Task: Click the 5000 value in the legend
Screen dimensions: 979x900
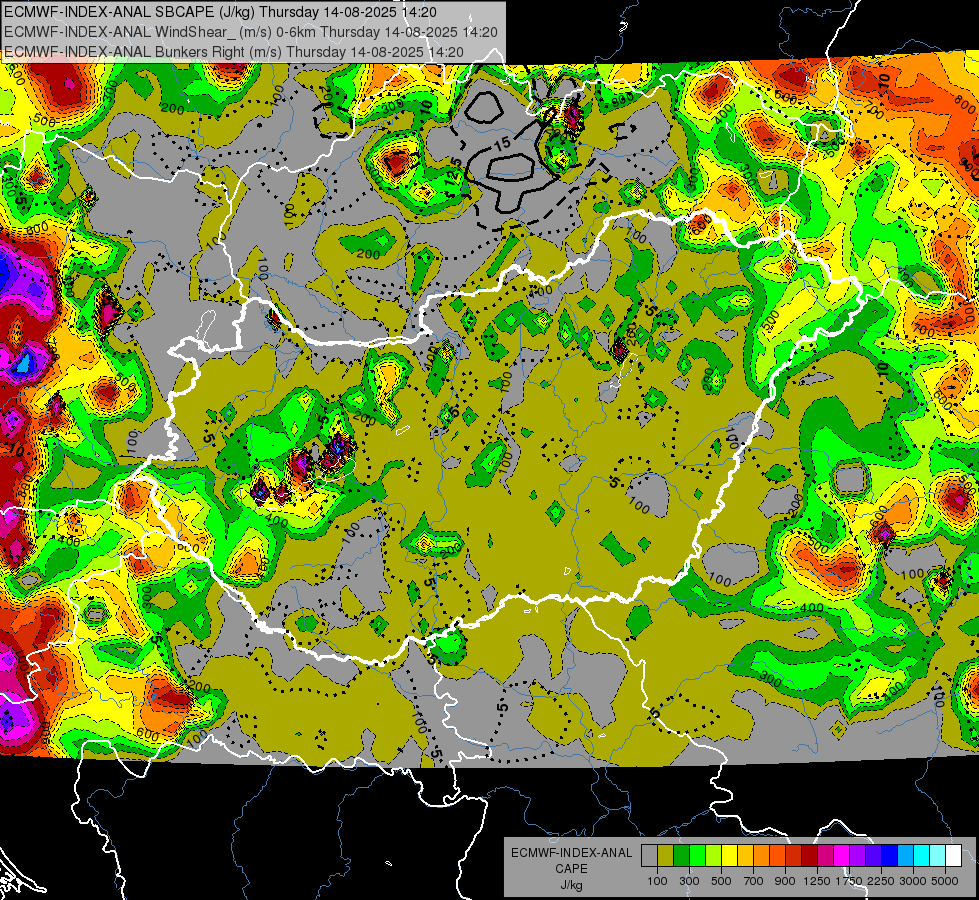Action: (x=945, y=881)
